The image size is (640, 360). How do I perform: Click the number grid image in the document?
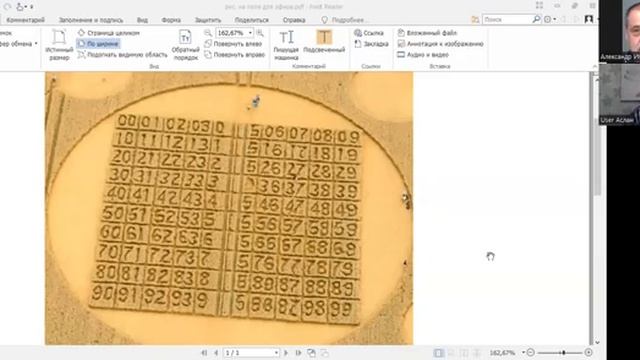tap(229, 208)
